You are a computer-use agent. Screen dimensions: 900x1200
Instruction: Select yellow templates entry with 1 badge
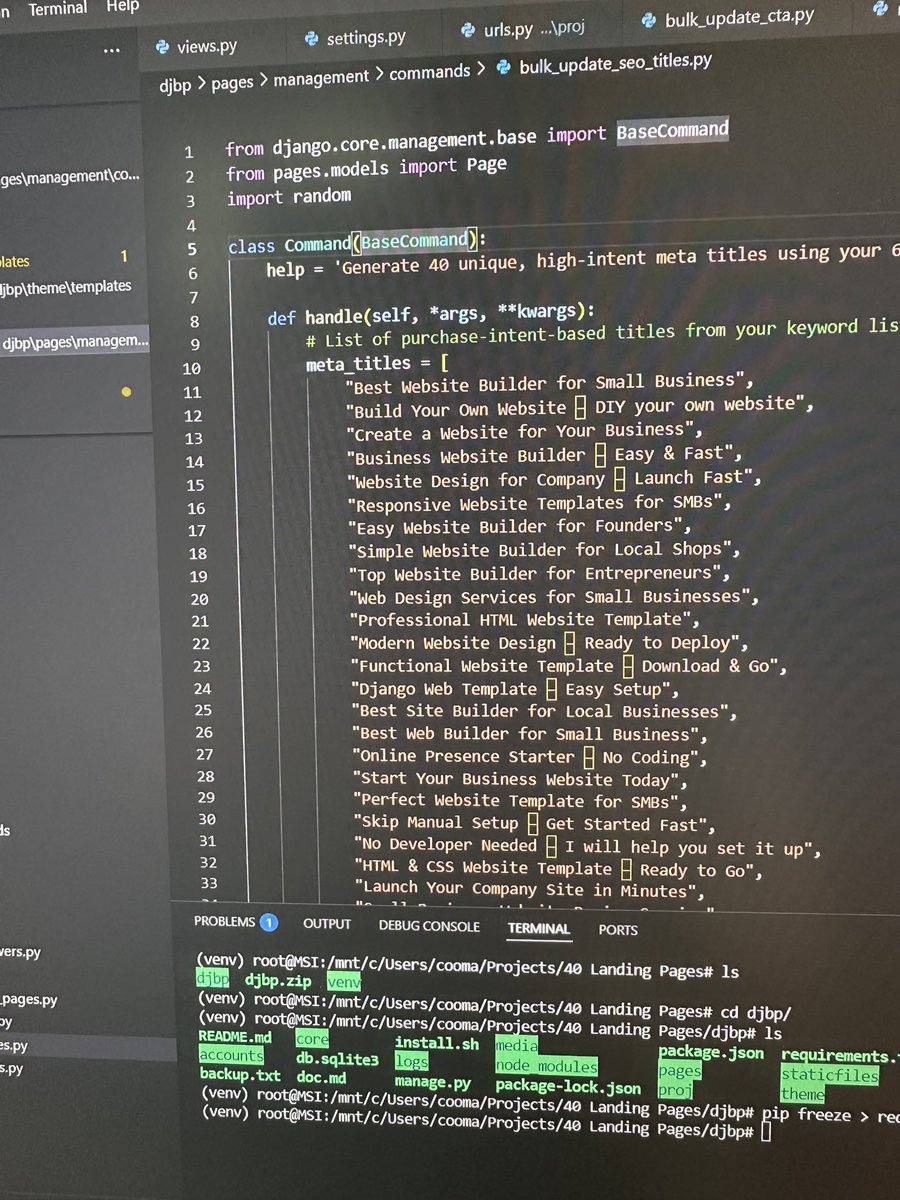tap(65, 260)
